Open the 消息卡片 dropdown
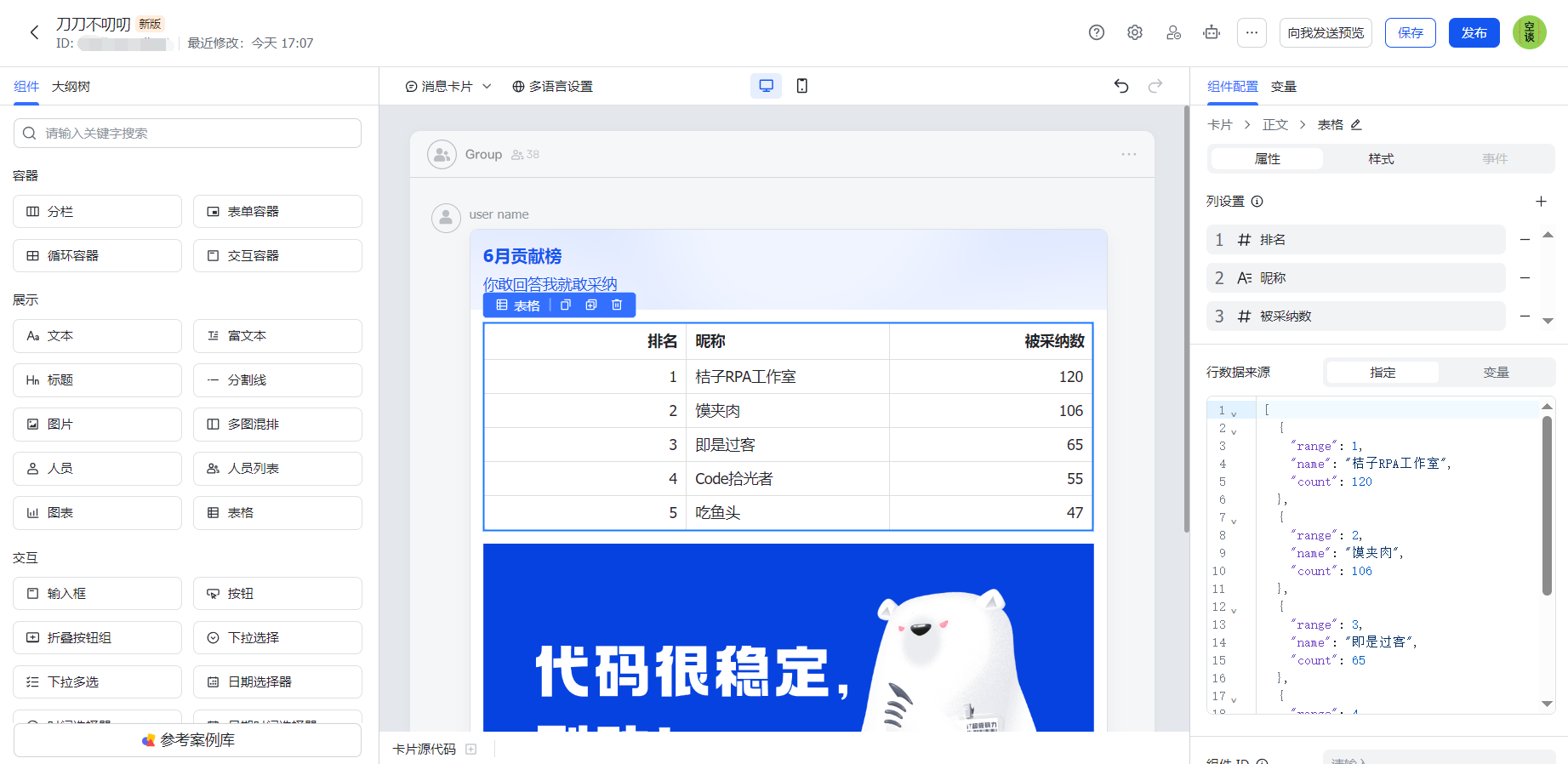 [448, 86]
